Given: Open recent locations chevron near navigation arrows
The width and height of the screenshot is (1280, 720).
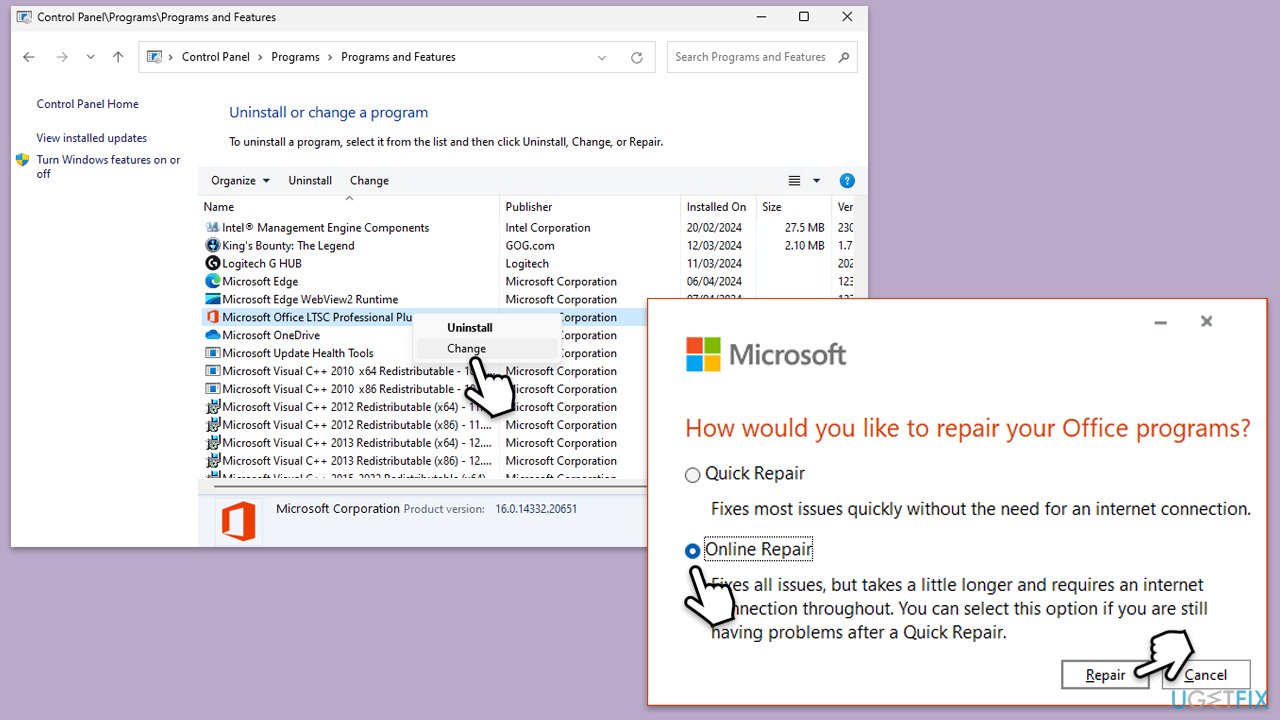Looking at the screenshot, I should tap(90, 57).
